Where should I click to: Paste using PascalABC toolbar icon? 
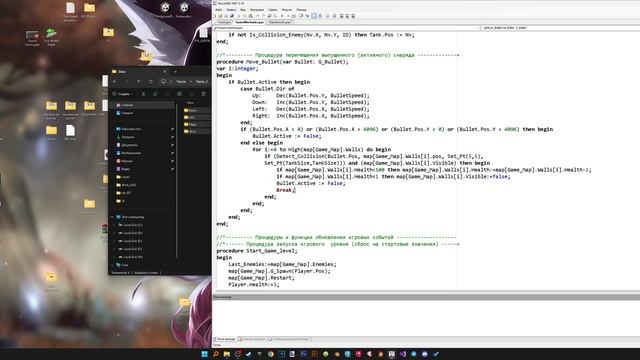(250, 16)
